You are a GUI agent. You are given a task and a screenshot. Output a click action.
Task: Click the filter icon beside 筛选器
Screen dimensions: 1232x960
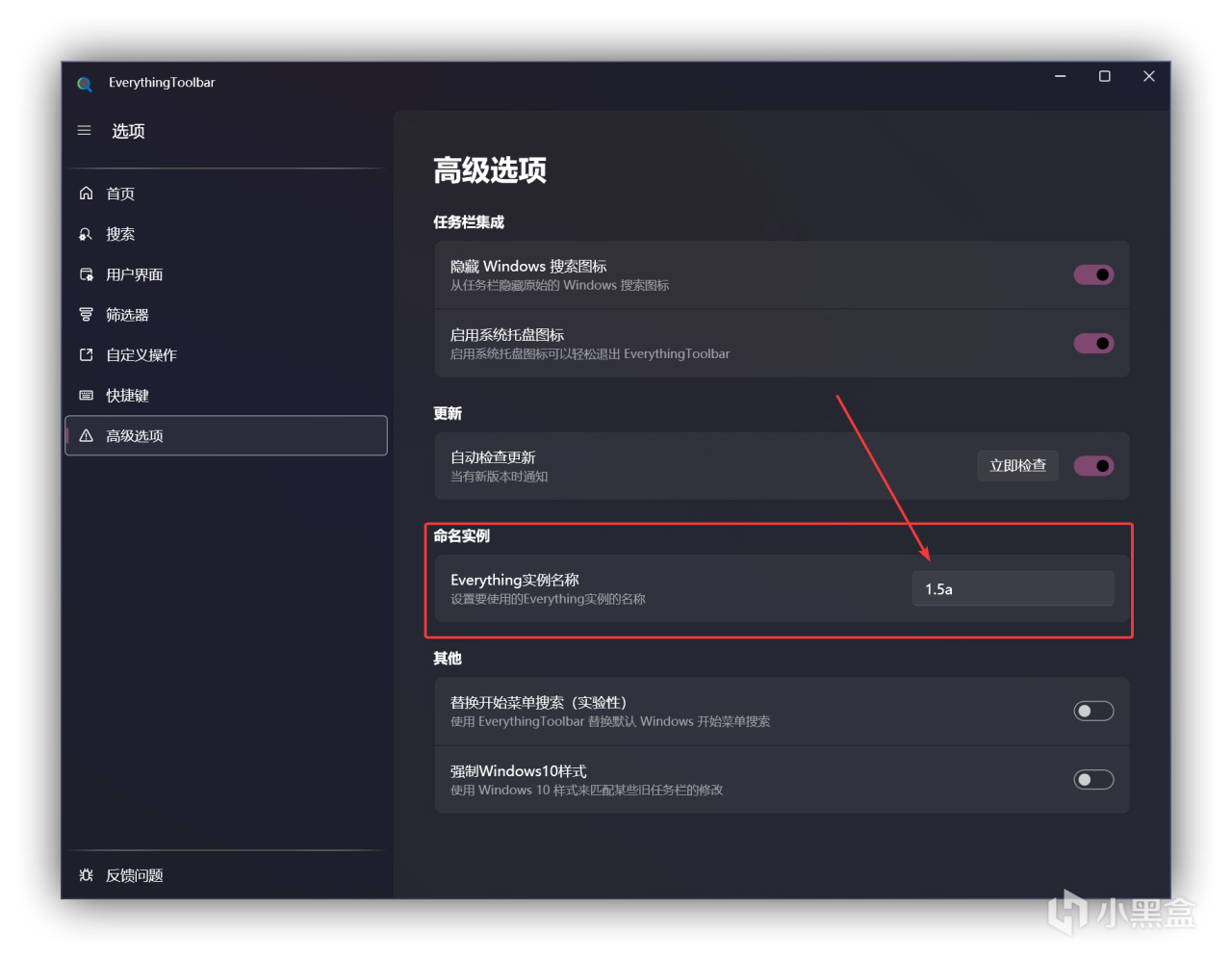point(86,315)
